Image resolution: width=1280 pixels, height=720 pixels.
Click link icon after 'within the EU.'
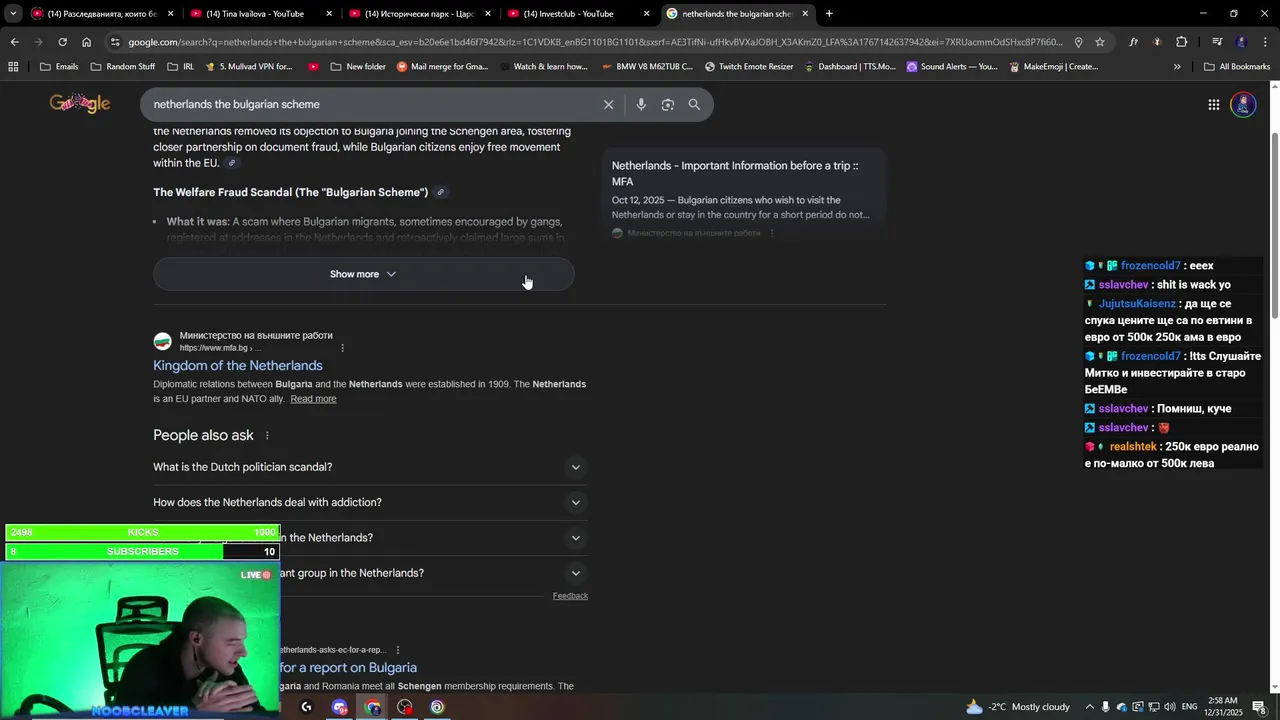[x=232, y=163]
